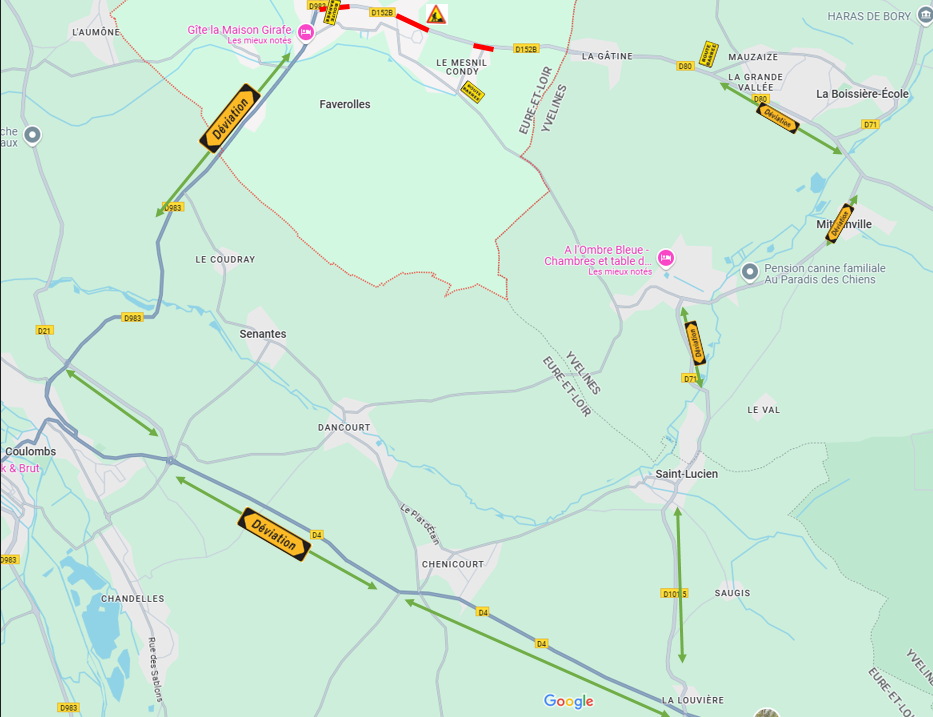Select the Pension canine familiale location pin

coord(750,272)
